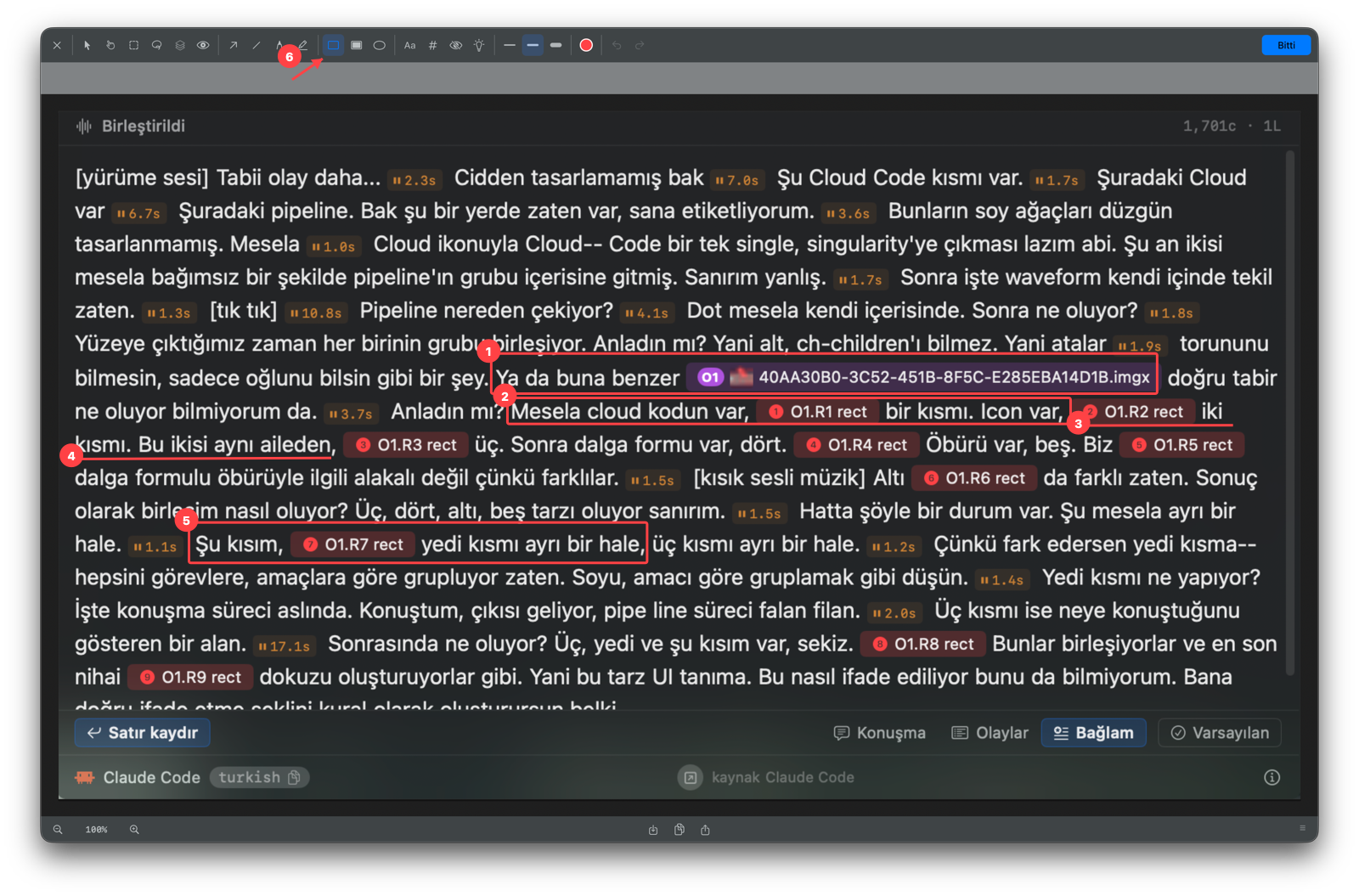The width and height of the screenshot is (1359, 896).
Task: Switch to the Olaylar tab
Action: coord(990,733)
